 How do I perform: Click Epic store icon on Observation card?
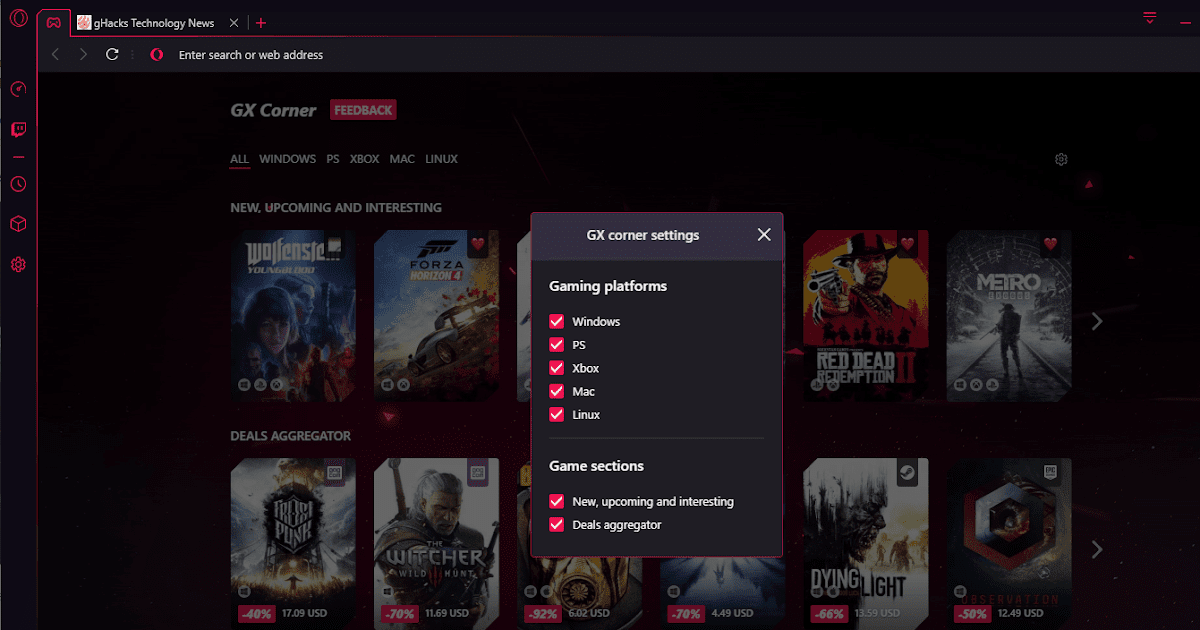(x=1051, y=472)
